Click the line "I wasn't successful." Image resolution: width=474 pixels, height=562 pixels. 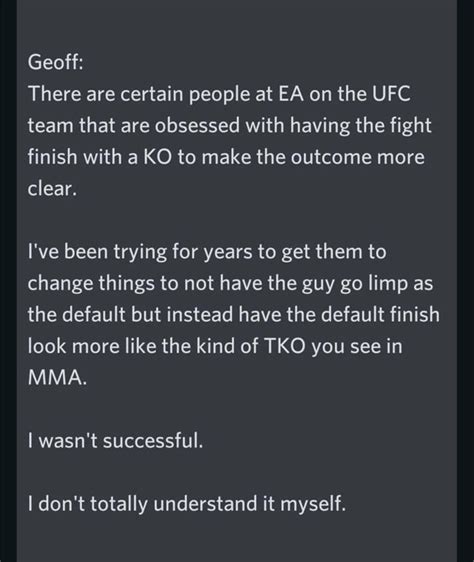coord(115,440)
